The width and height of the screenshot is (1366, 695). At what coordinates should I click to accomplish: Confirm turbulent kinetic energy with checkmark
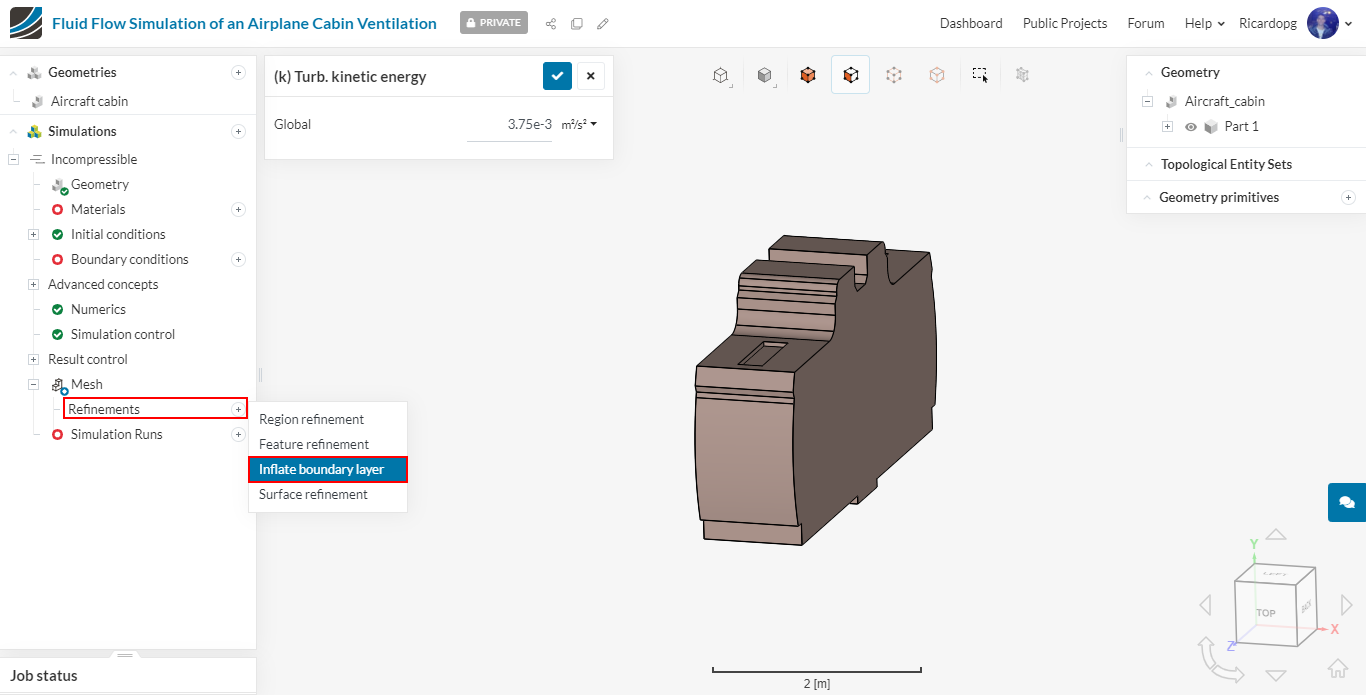pyautogui.click(x=557, y=76)
